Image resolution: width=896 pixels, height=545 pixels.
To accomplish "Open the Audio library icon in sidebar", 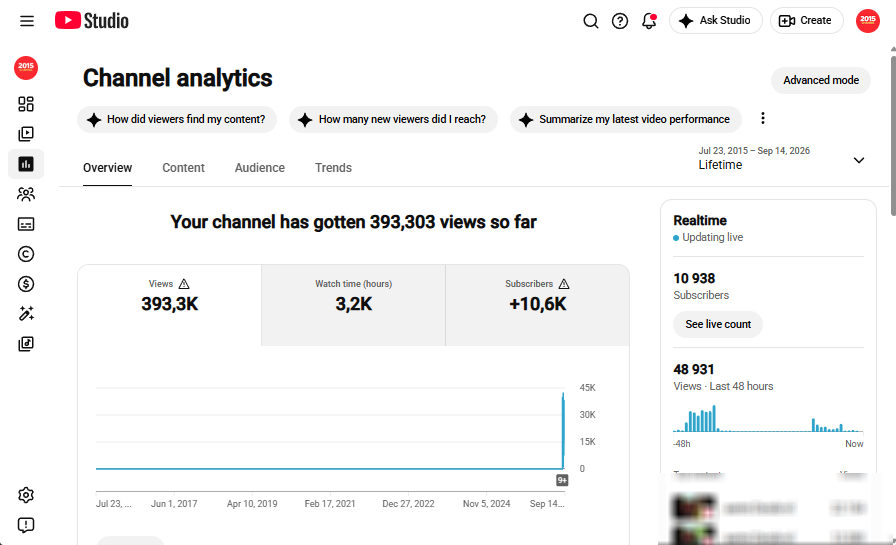I will coord(26,343).
